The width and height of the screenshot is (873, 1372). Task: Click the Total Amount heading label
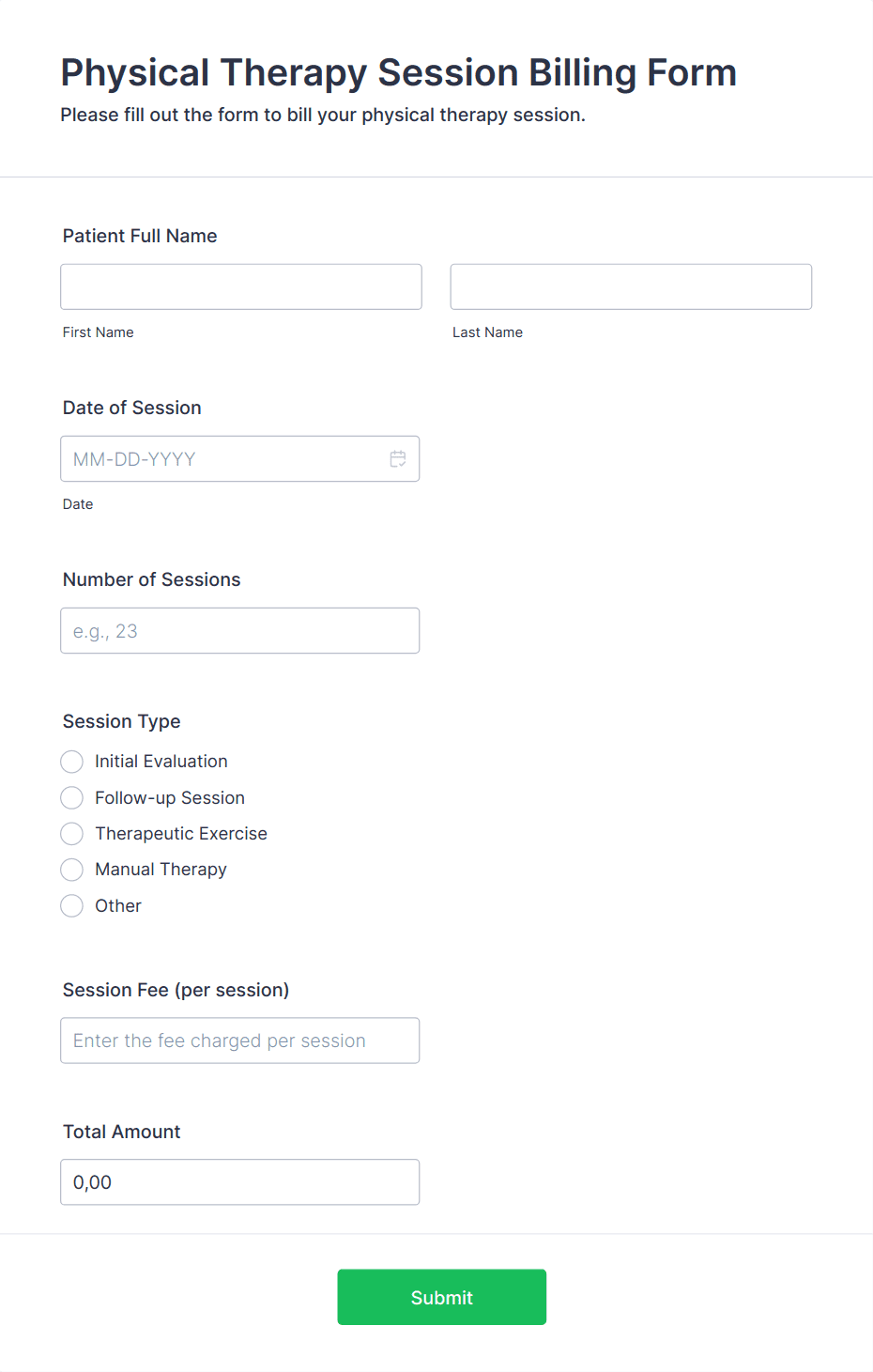(x=121, y=1132)
